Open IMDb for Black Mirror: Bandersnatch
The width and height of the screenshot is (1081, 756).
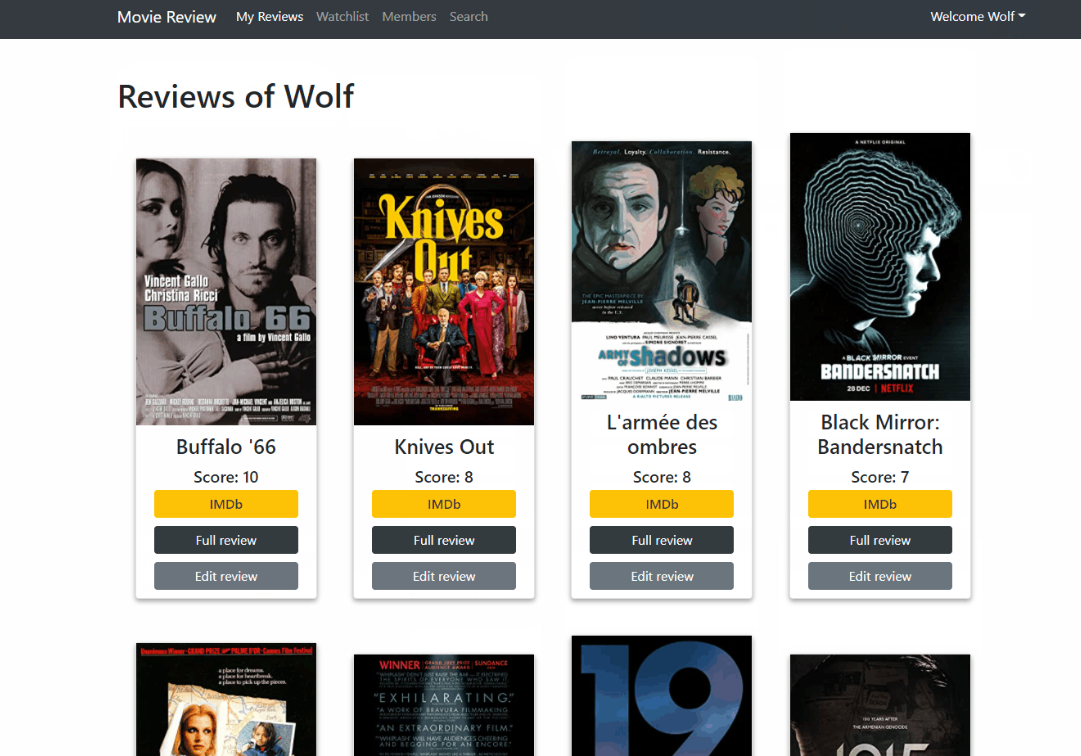(880, 504)
